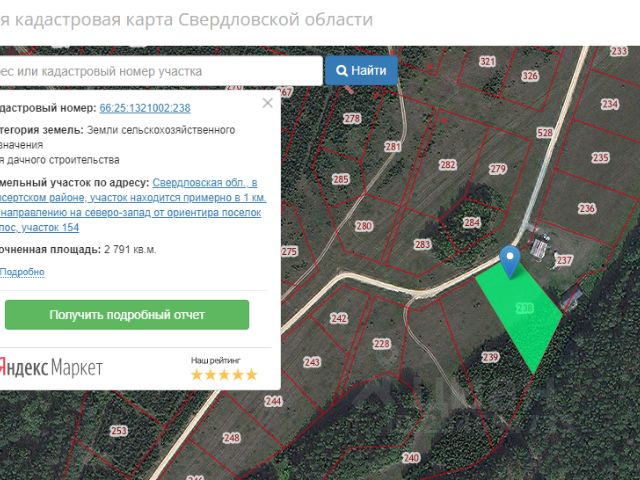The width and height of the screenshot is (640, 480).
Task: Open cadastral number 66:25:1321002:238 link
Action: pos(145,108)
